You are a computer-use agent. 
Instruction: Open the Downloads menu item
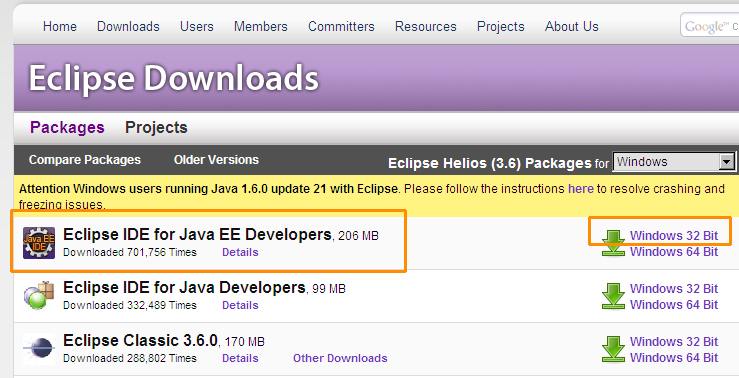[128, 26]
